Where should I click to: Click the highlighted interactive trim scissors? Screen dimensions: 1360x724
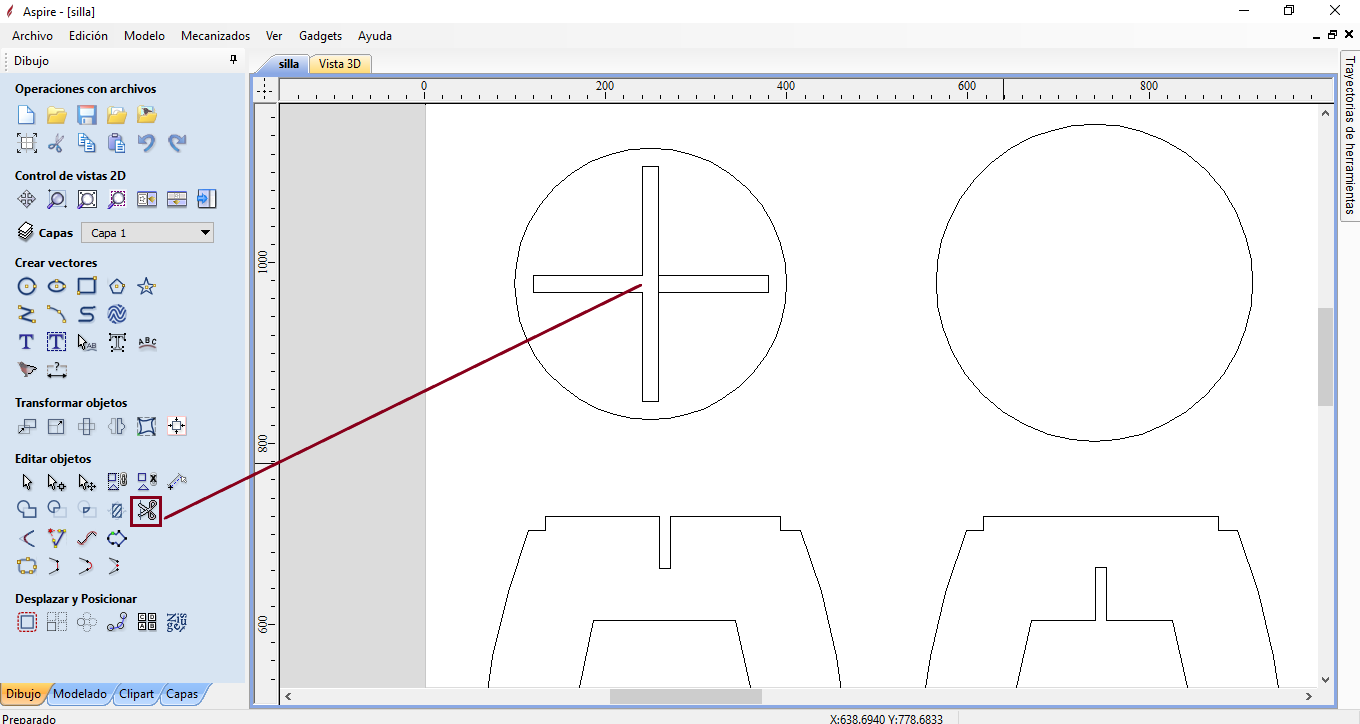coord(146,511)
